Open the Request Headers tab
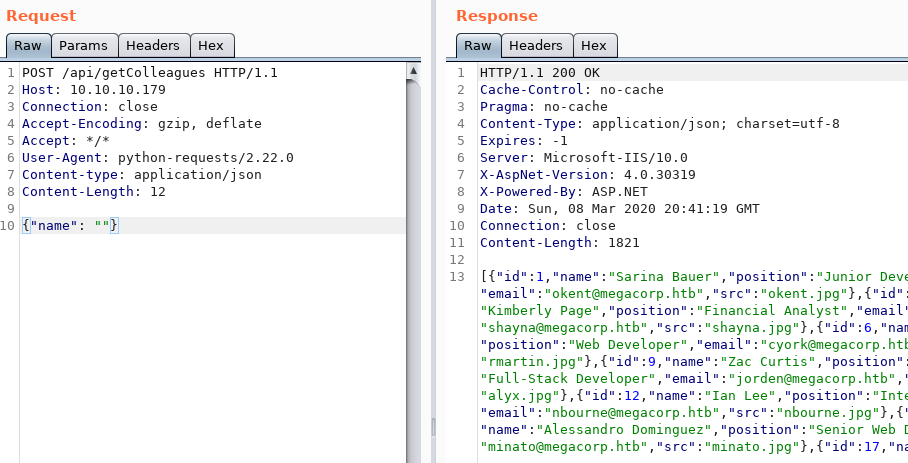Viewport: 908px width, 463px height. tap(152, 45)
